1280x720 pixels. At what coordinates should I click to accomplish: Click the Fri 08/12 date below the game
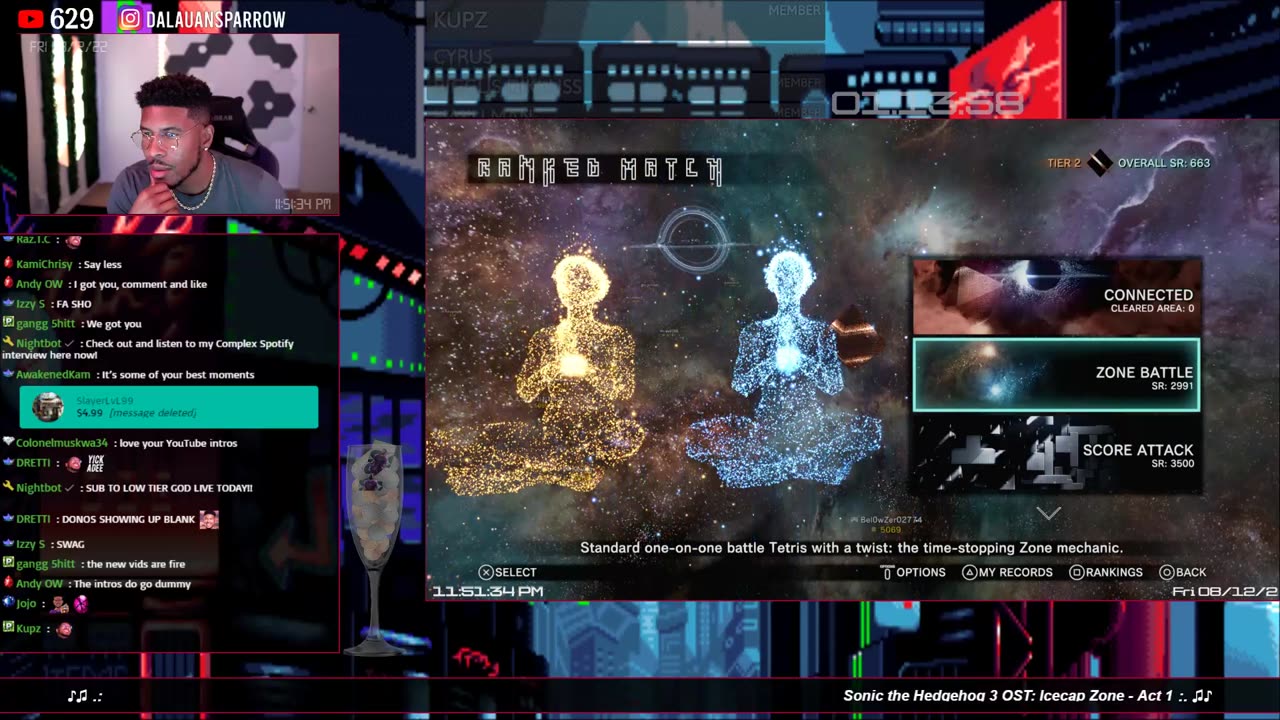pyautogui.click(x=1225, y=591)
